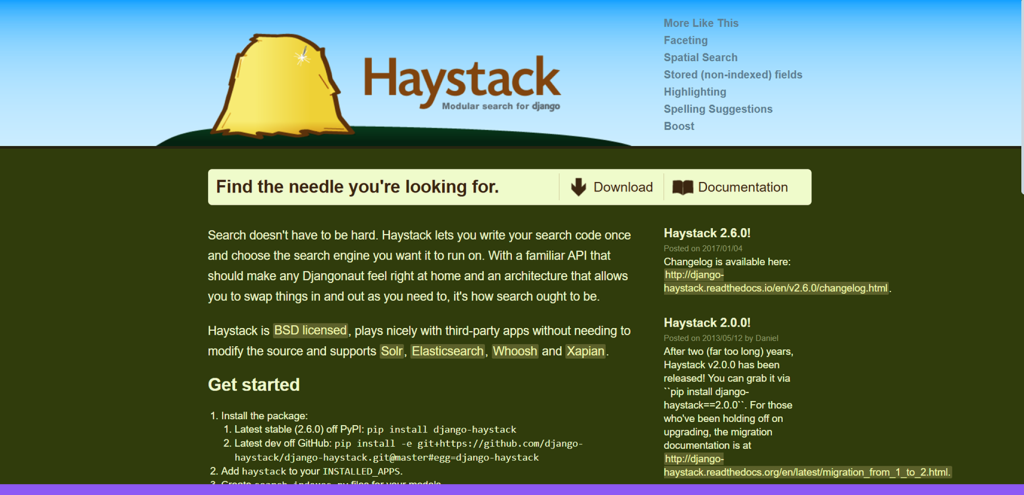This screenshot has height=495, width=1024.
Task: Open Stored (non-indexed) fields link
Action: point(732,74)
